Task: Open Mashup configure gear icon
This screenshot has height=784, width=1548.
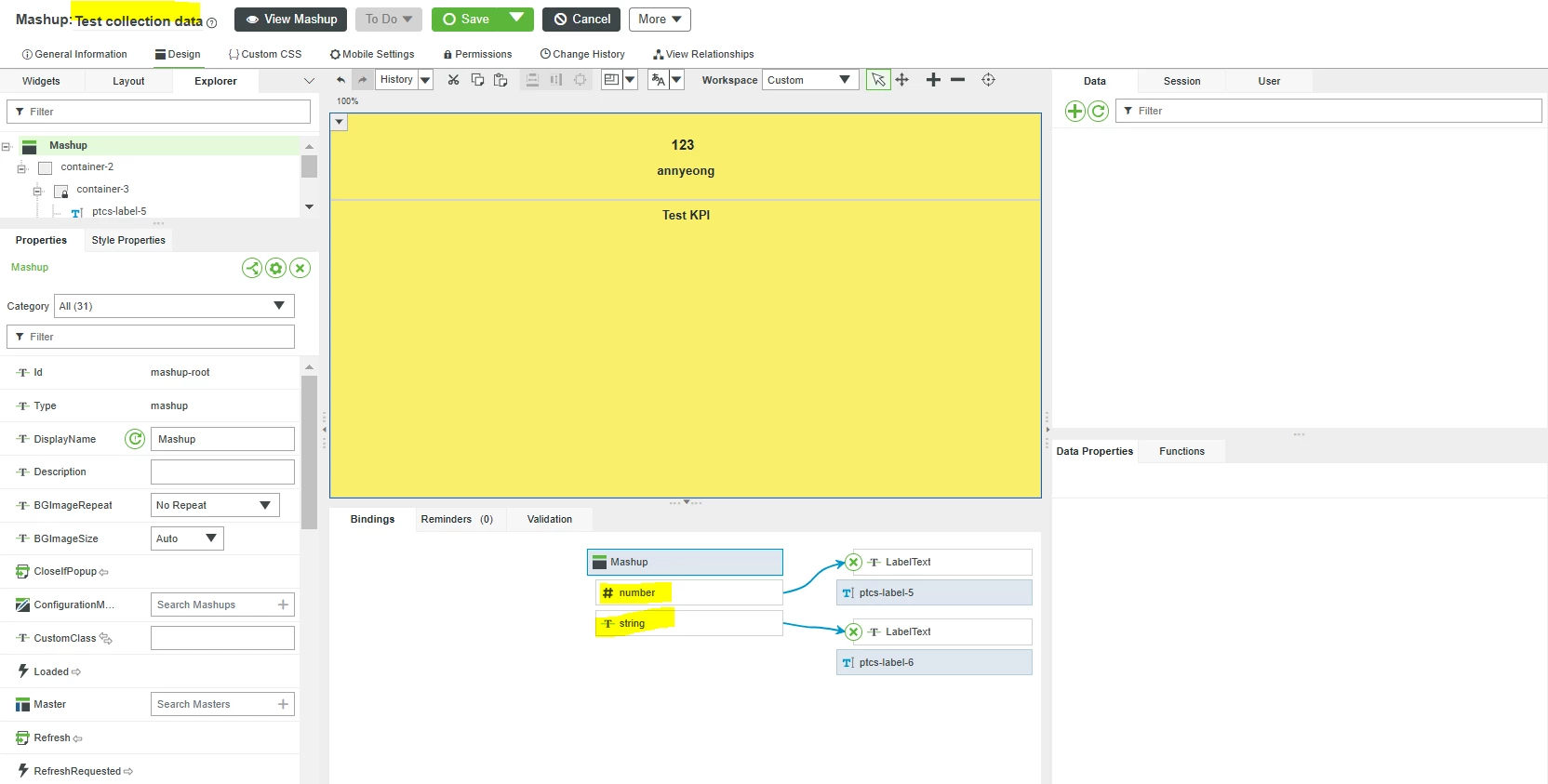Action: 275,268
